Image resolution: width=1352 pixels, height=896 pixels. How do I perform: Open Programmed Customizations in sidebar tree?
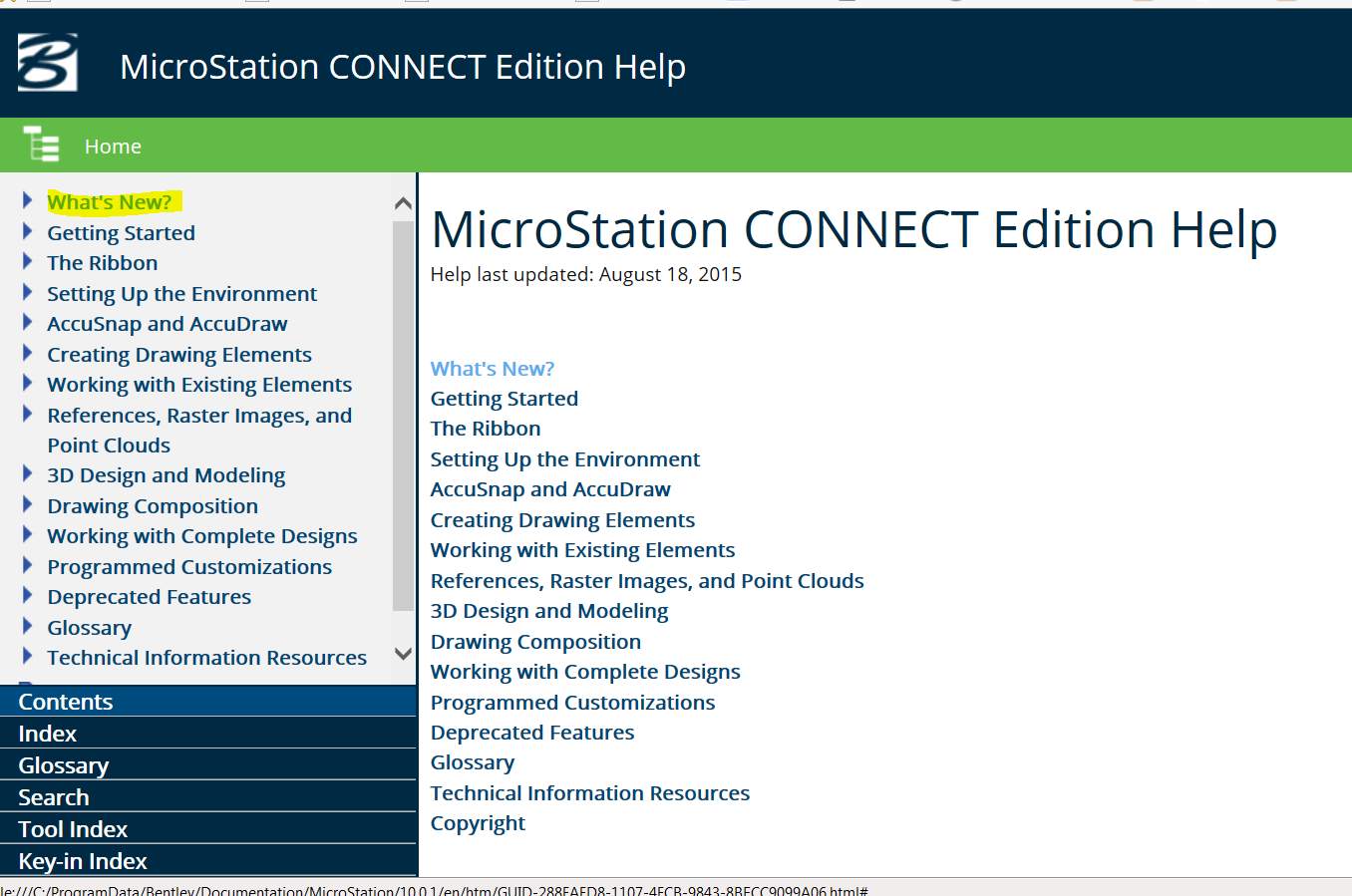(189, 567)
